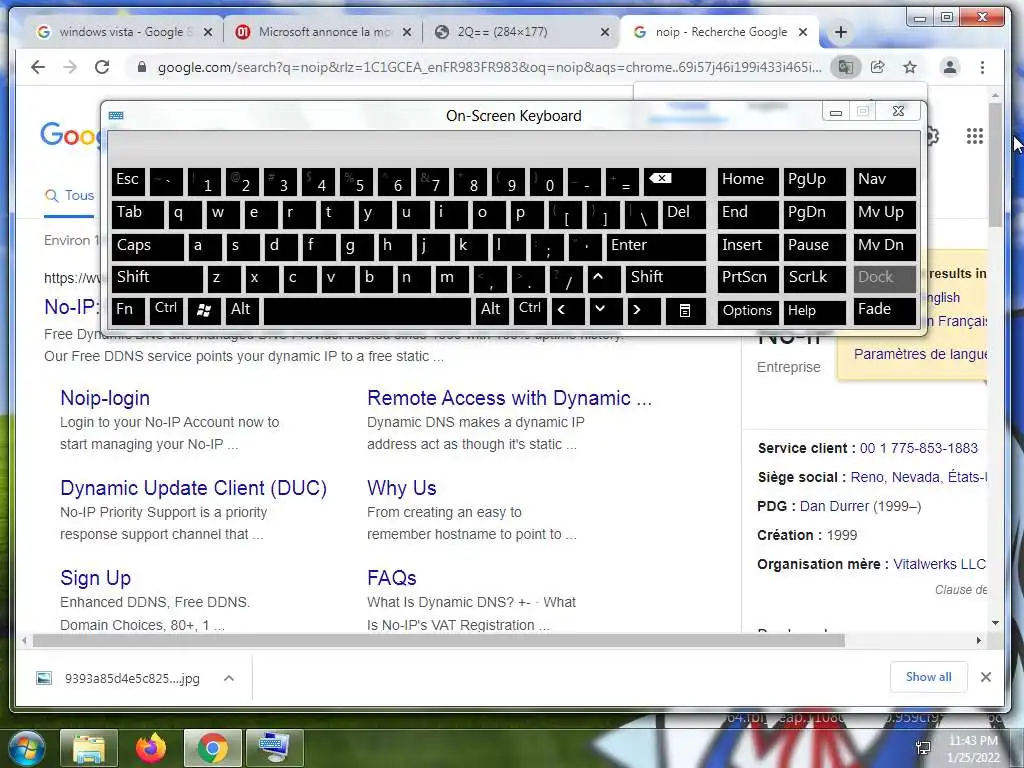
Task: Click the share page icon in address bar
Action: point(878,67)
